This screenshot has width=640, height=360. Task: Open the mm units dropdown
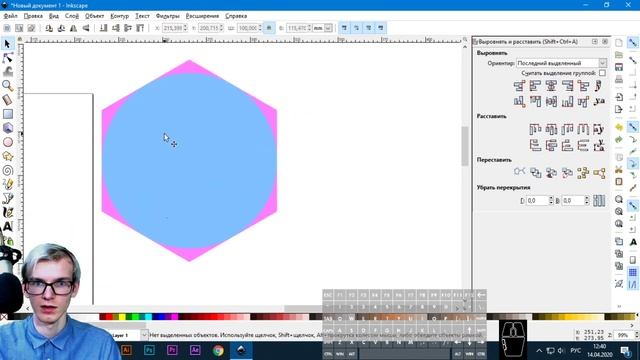click(x=322, y=28)
